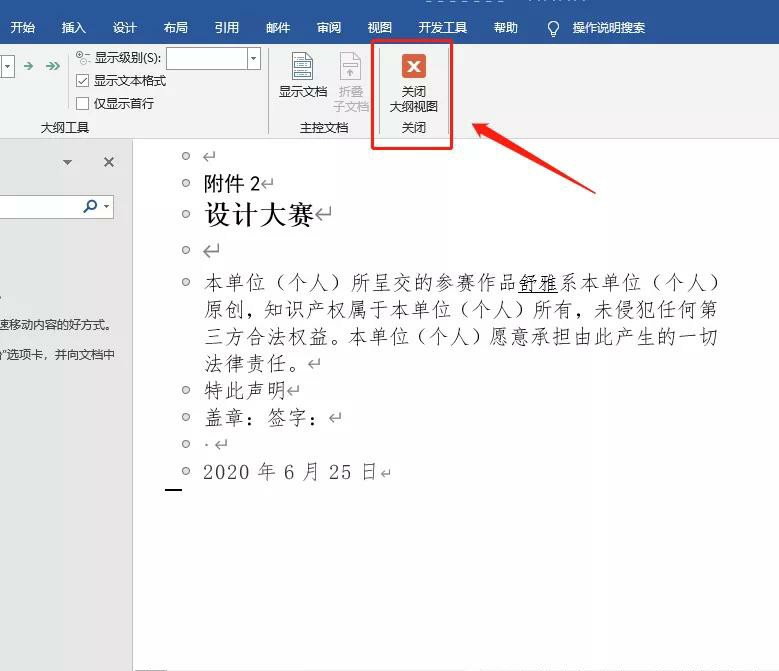Select outline bullet beside 设计大赛
This screenshot has width=779, height=671.
pyautogui.click(x=186, y=214)
